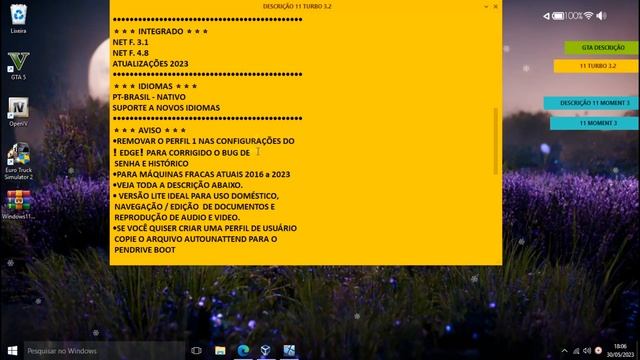Screen dimensions: 640x360
Task: Launch the OpenIV desktop shortcut
Action: pos(18,111)
